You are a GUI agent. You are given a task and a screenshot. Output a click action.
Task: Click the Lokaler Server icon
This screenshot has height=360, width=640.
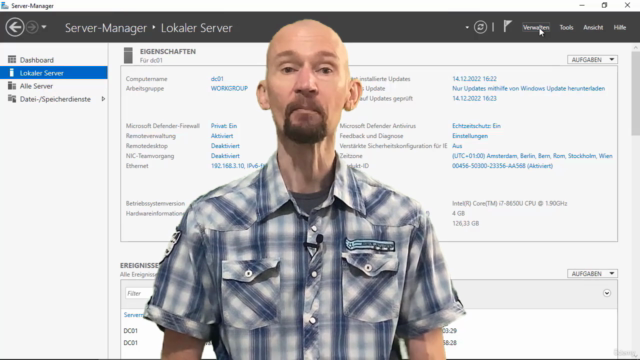click(12, 73)
